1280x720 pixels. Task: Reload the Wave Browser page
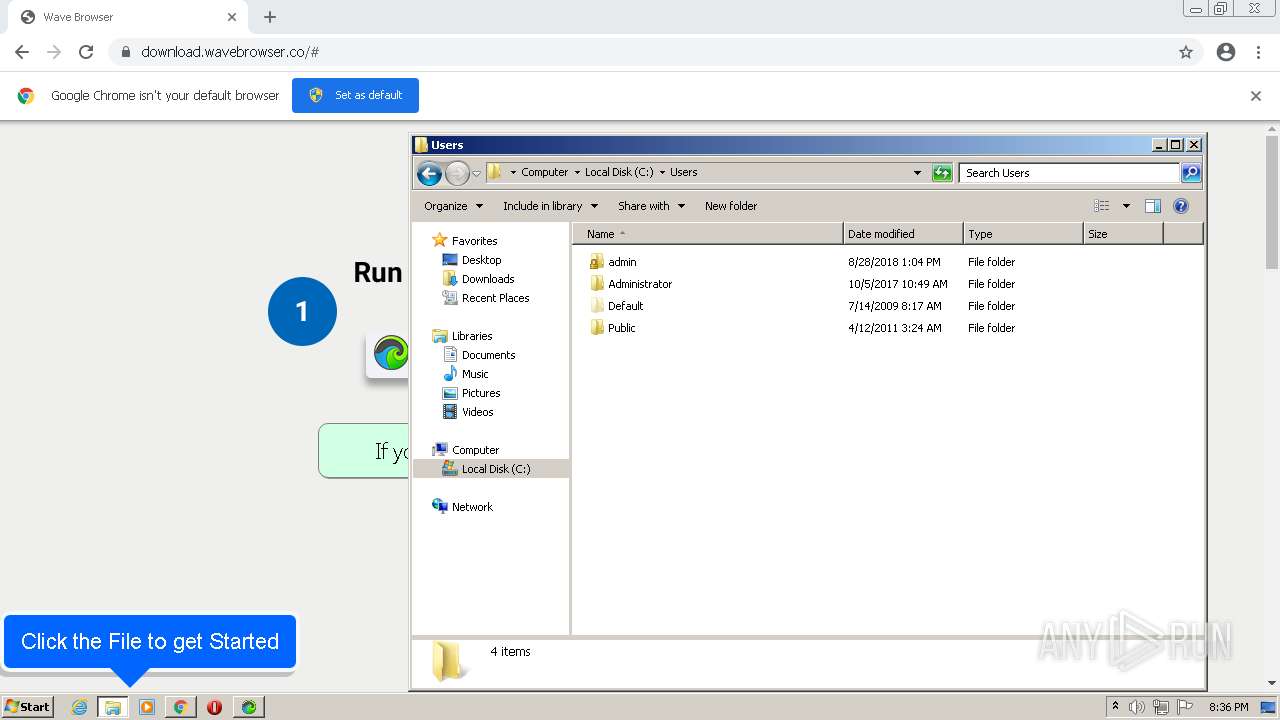coord(86,52)
